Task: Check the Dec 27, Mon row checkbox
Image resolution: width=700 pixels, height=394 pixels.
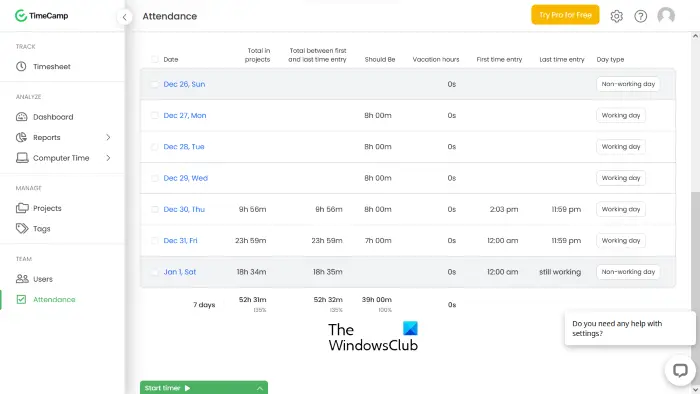Action: (154, 116)
